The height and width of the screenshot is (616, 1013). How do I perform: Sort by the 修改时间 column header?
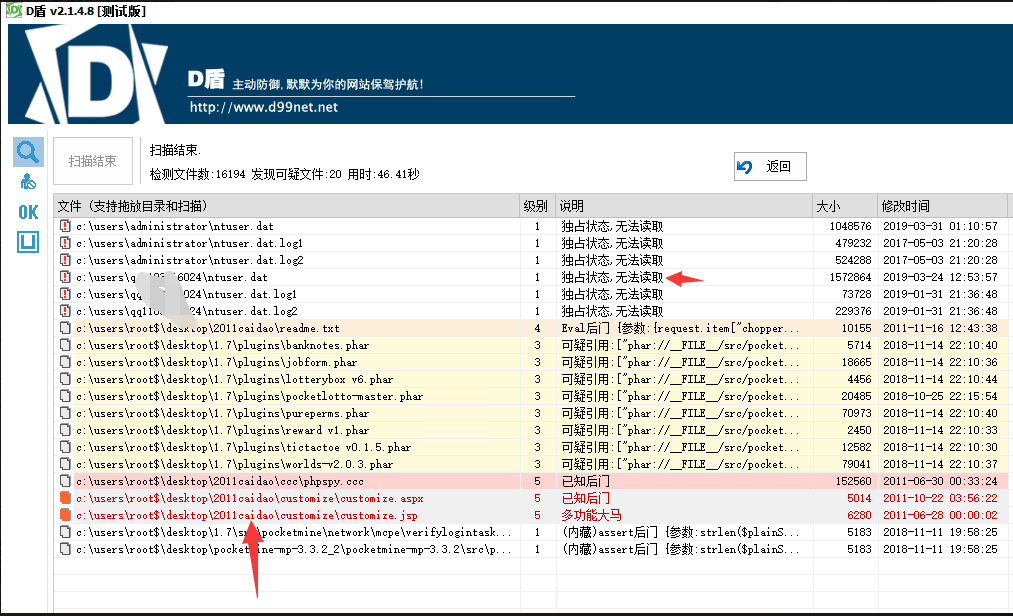(x=905, y=206)
